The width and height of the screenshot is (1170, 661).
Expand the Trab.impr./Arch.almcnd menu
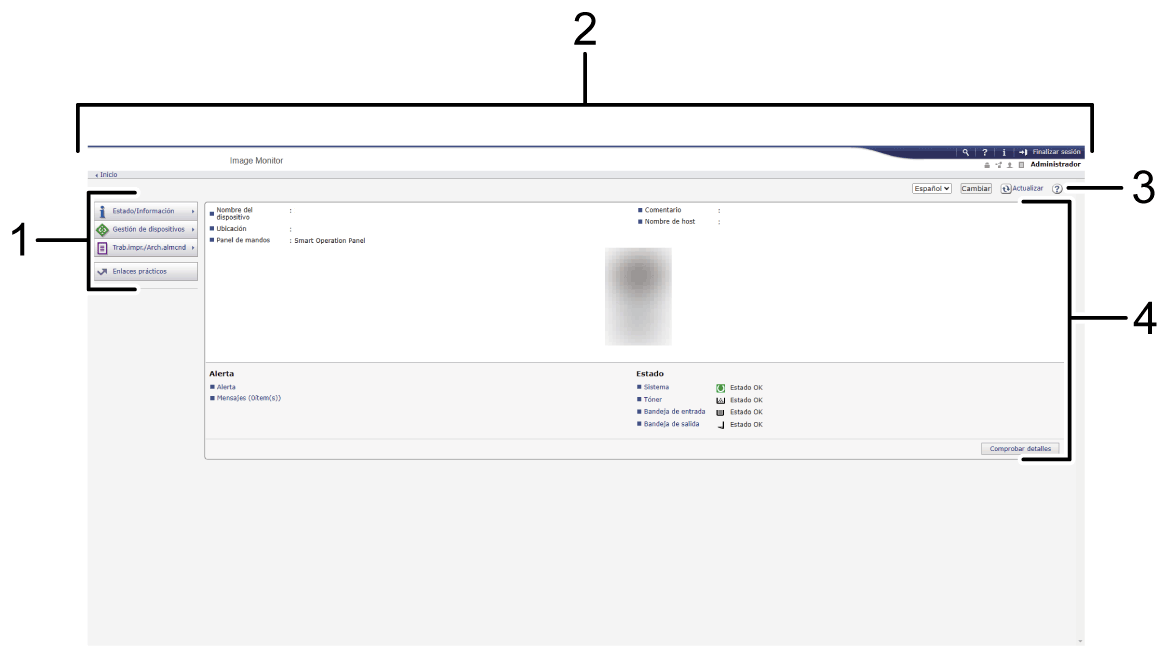tap(145, 247)
